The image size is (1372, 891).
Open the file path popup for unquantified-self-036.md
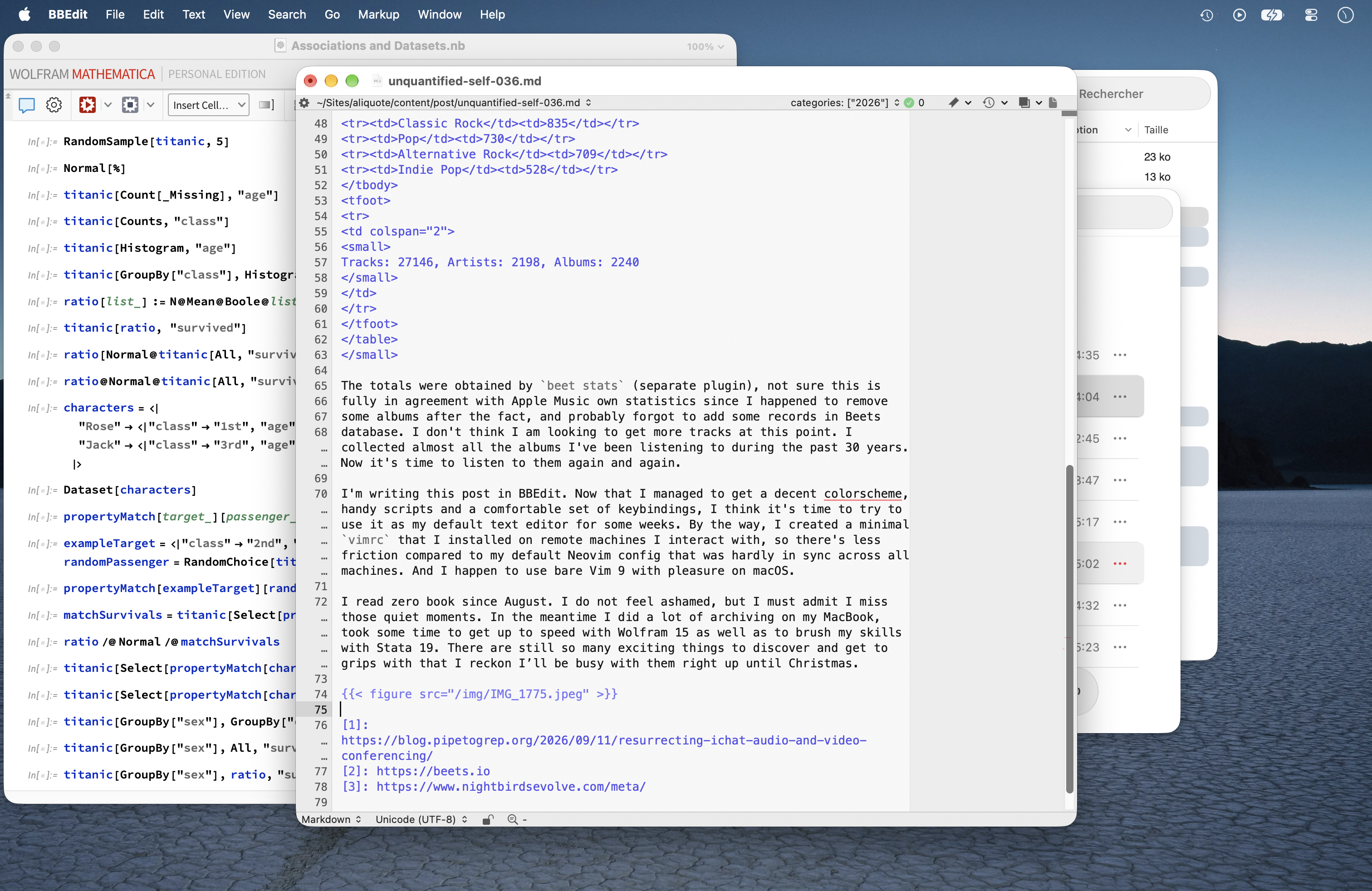(x=454, y=103)
